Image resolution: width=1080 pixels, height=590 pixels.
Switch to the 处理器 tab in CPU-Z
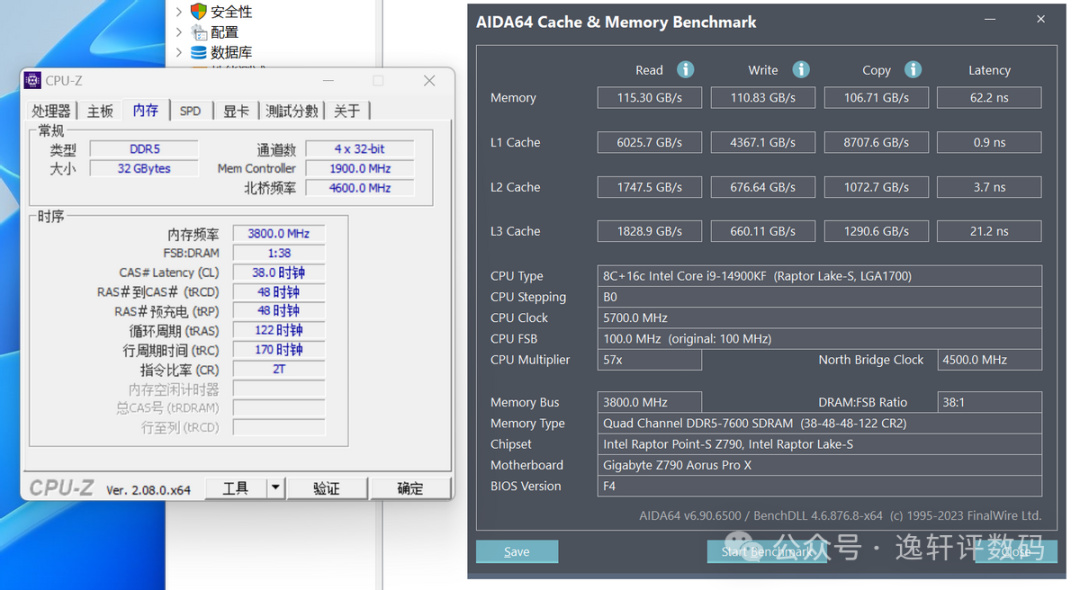point(51,111)
